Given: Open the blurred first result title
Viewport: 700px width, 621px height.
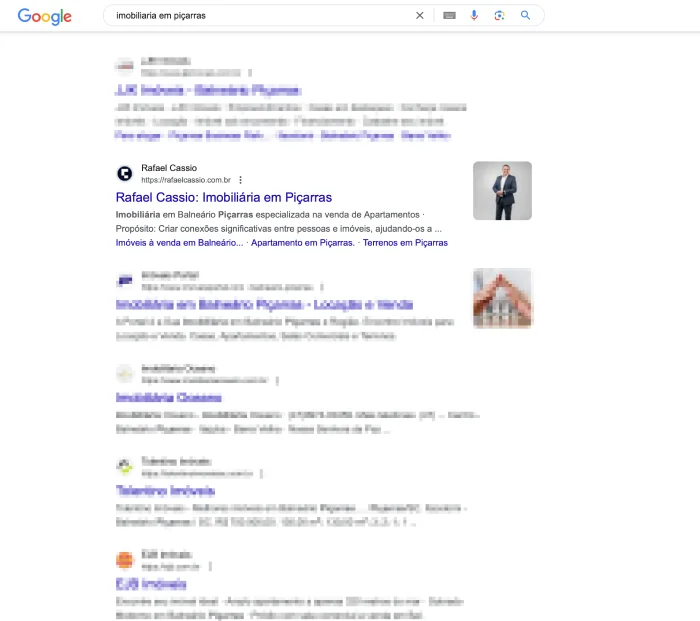Looking at the screenshot, I should (208, 90).
